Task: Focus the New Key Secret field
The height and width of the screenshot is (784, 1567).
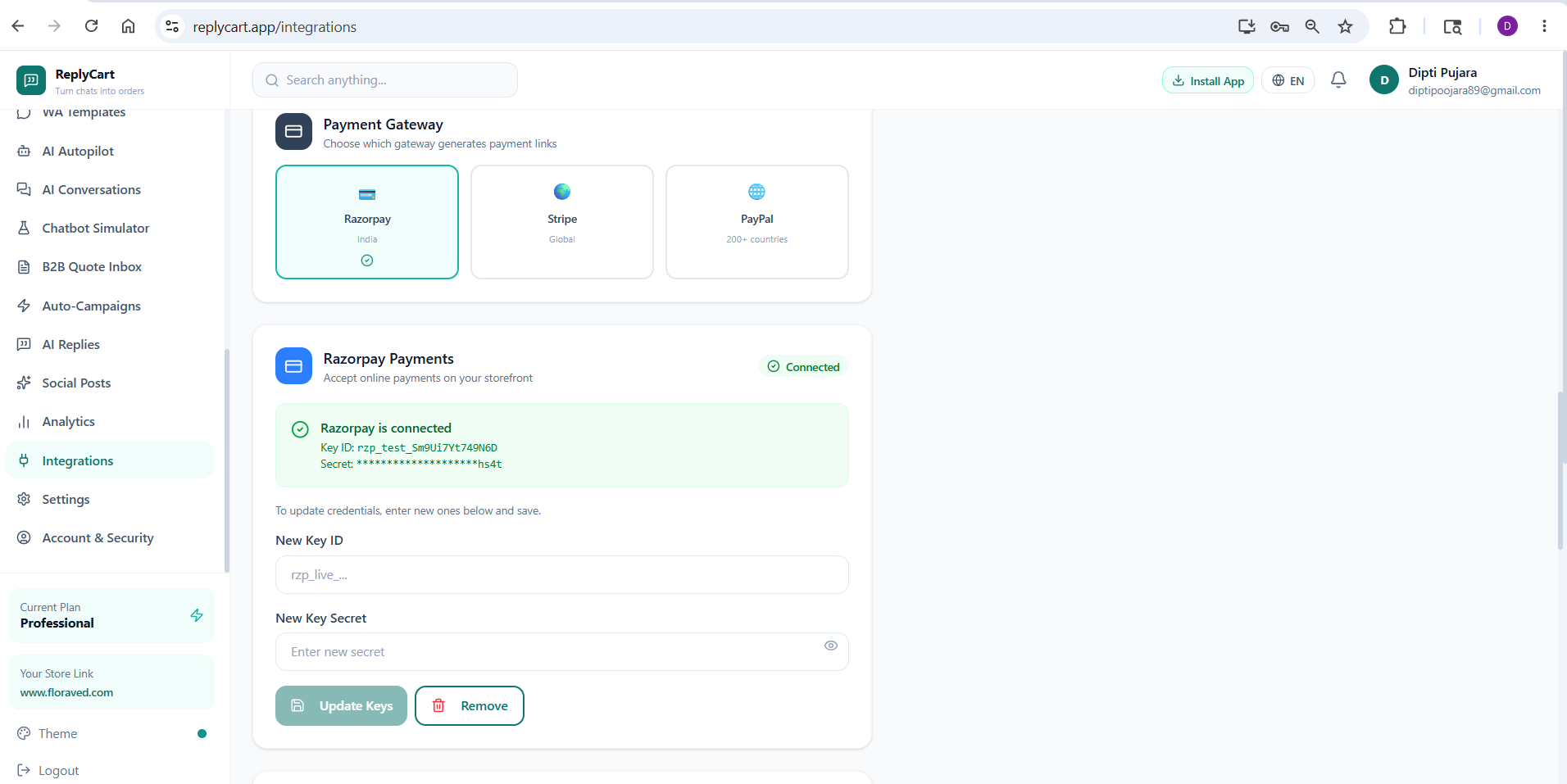Action: [562, 651]
